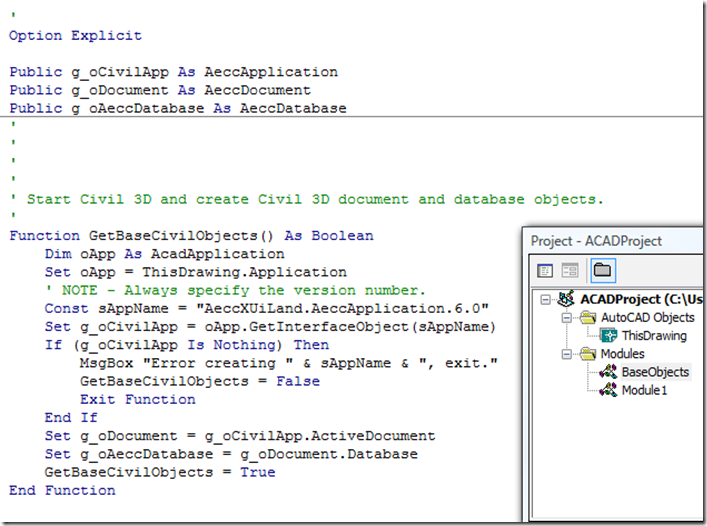The width and height of the screenshot is (707, 526).
Task: Select Modules label in project tree
Action: 622,354
